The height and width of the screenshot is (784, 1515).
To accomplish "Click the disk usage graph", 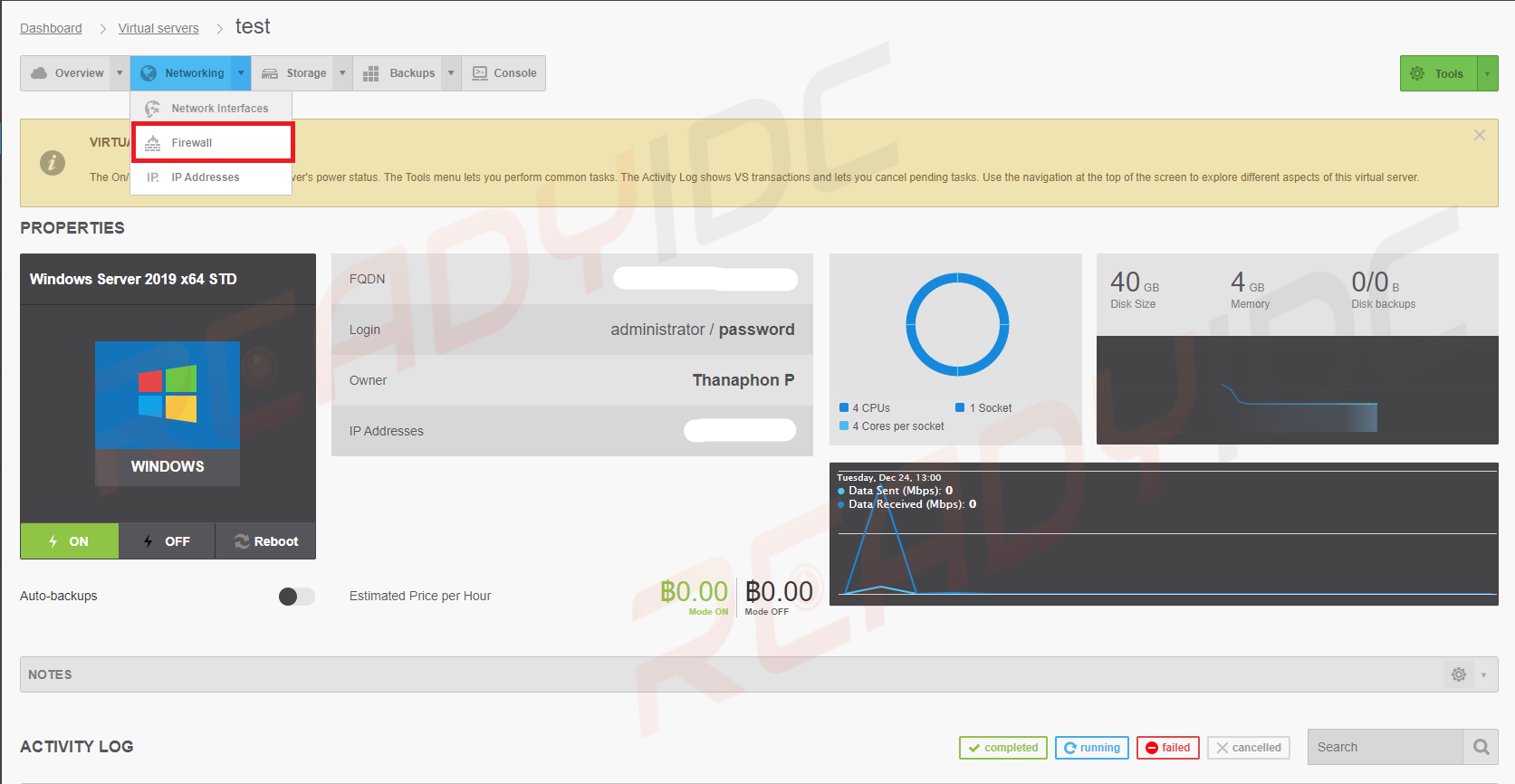I will (x=1297, y=390).
